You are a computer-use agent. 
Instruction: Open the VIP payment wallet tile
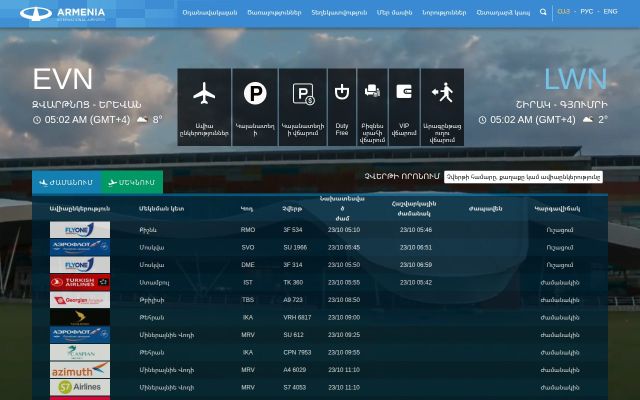point(404,107)
